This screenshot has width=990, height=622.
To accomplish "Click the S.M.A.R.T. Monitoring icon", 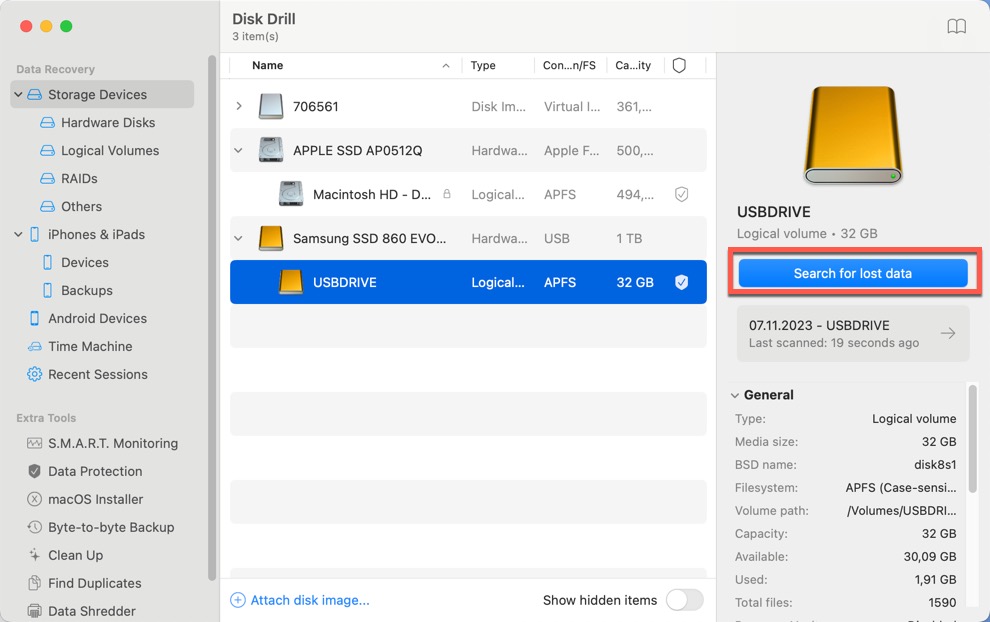I will (x=35, y=443).
